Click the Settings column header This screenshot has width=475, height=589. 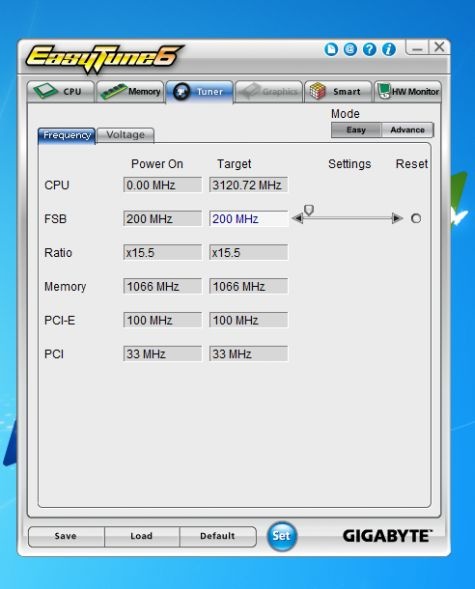point(350,164)
